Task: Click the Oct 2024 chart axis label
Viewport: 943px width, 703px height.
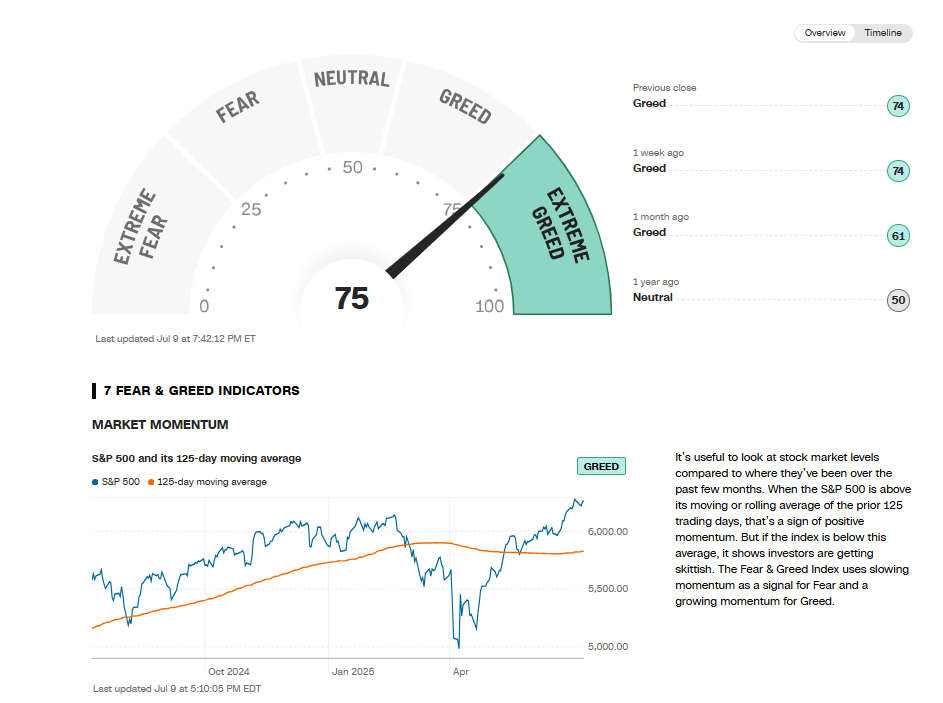Action: (x=228, y=671)
